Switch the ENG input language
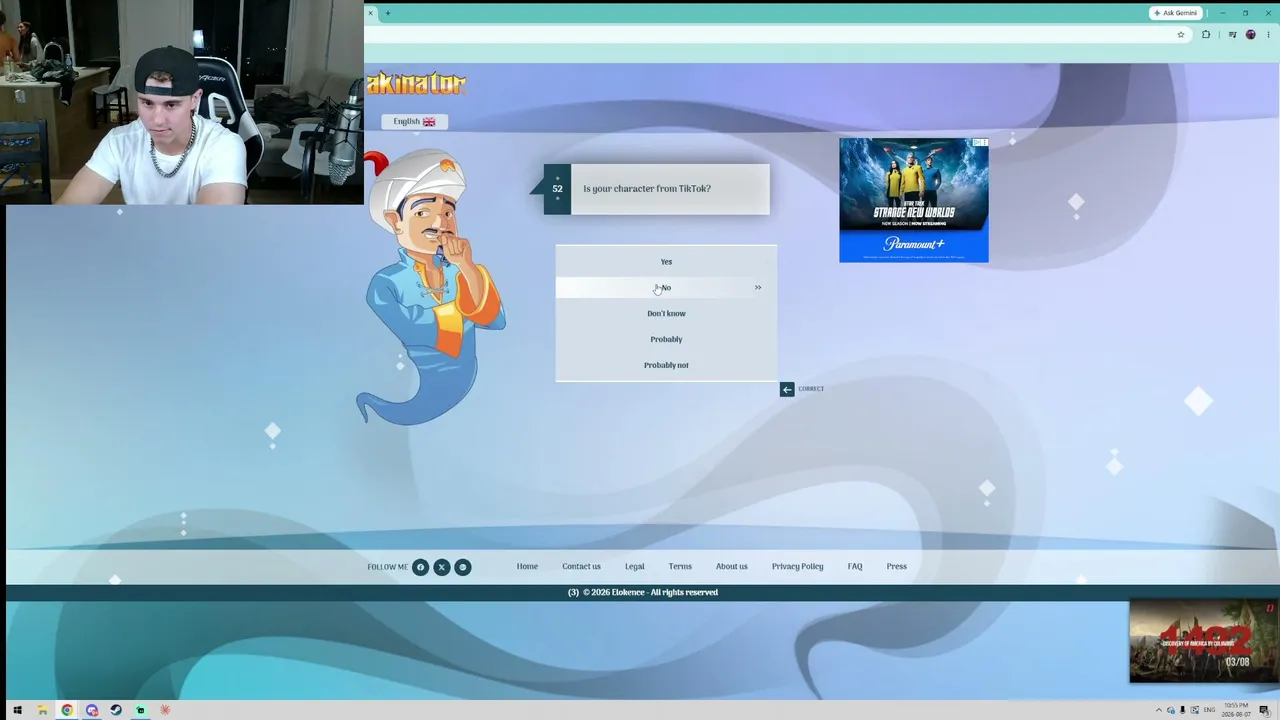Viewport: 1280px width, 720px height. 1209,710
